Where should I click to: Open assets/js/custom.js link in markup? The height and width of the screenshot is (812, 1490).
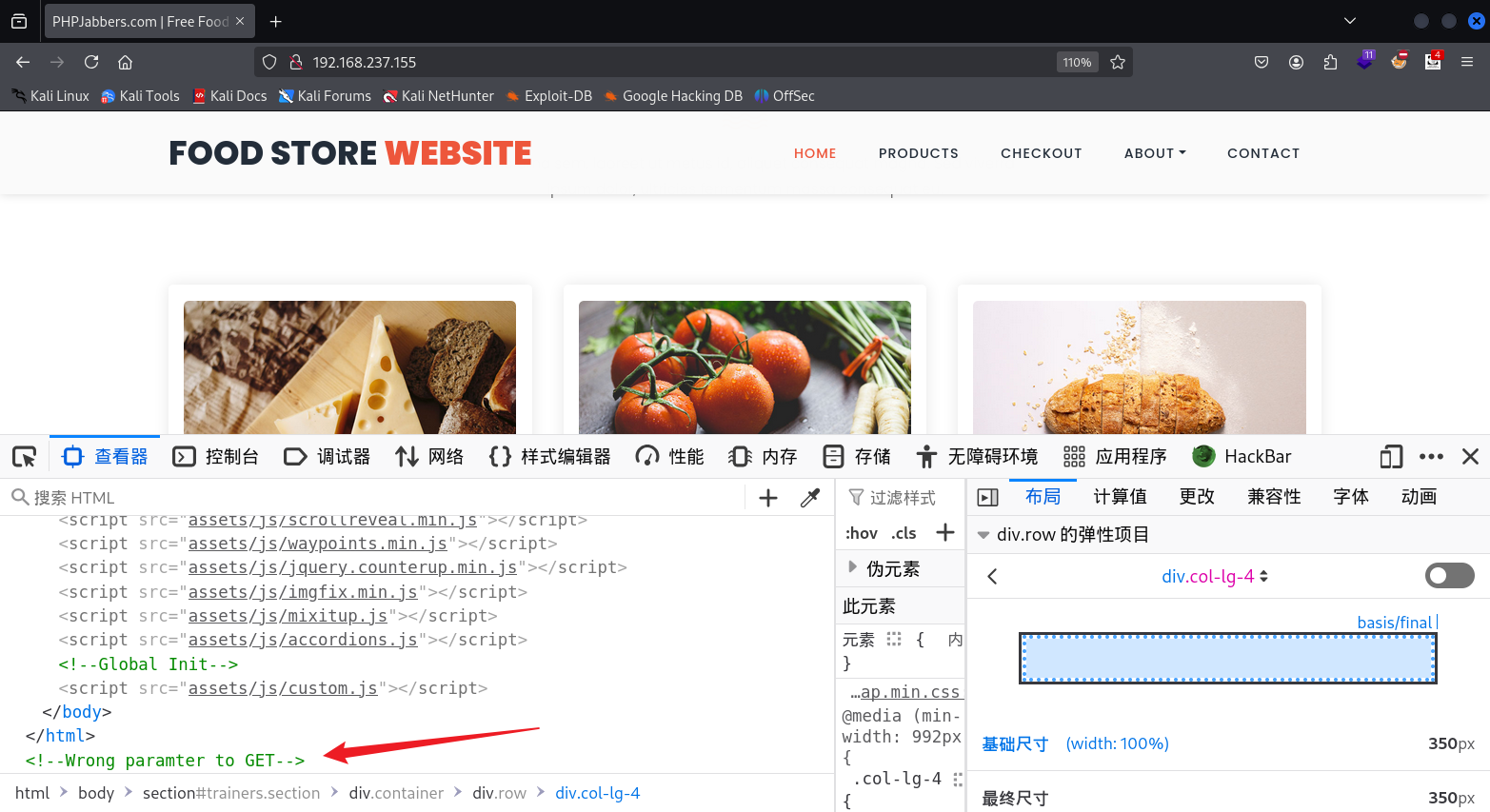point(283,688)
